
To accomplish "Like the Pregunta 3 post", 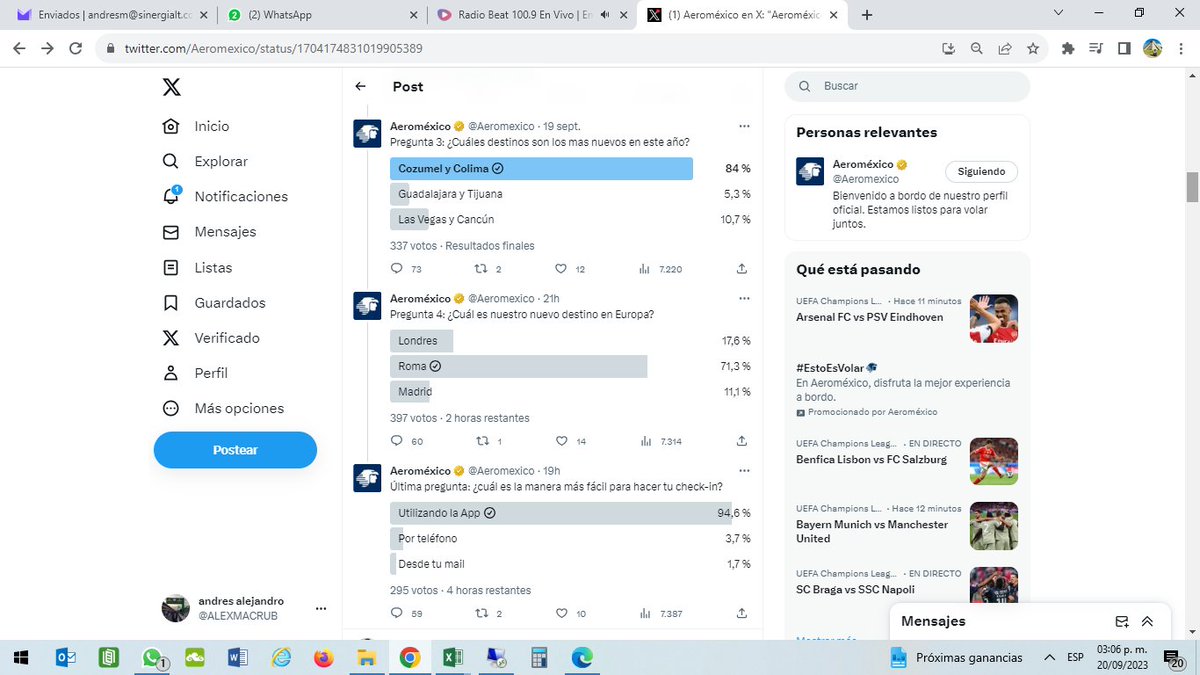I will 561,269.
